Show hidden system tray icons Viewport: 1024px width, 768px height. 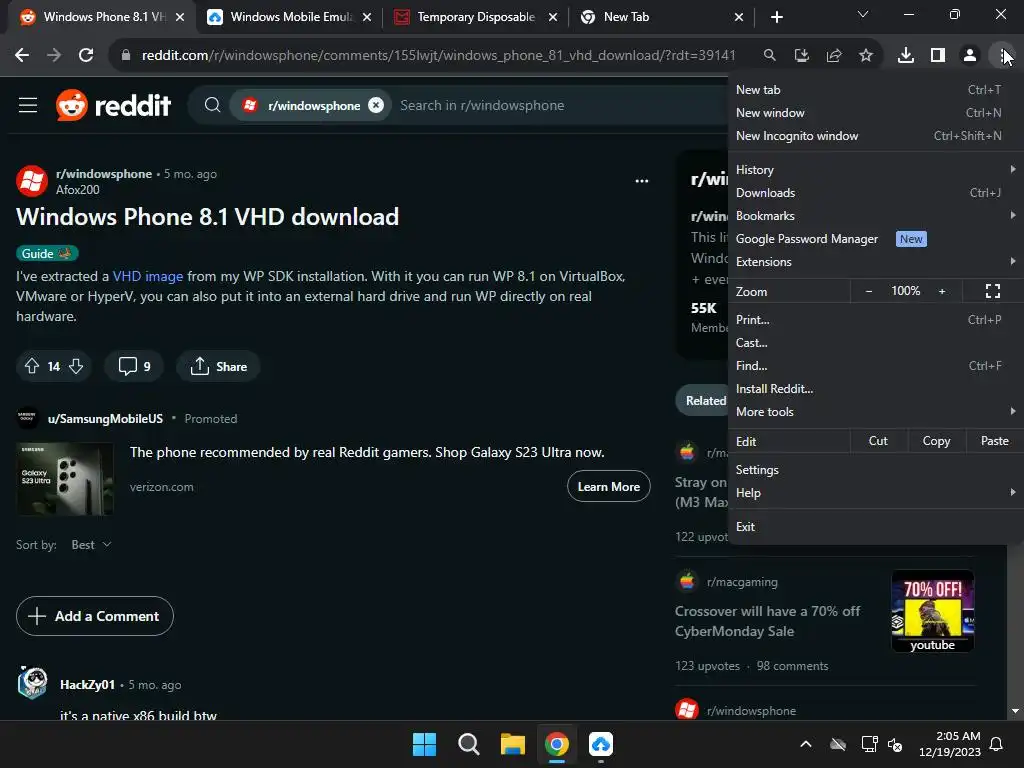click(x=806, y=744)
